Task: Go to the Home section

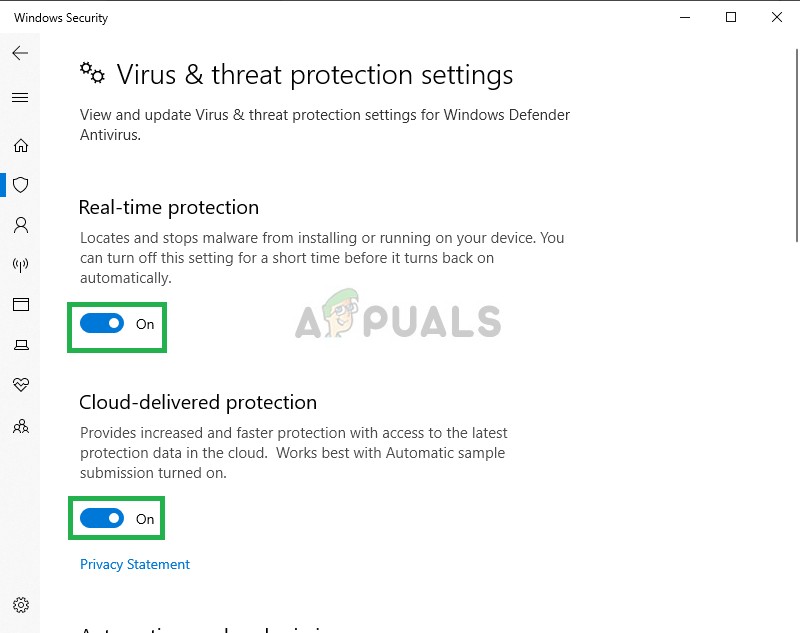Action: click(x=20, y=146)
